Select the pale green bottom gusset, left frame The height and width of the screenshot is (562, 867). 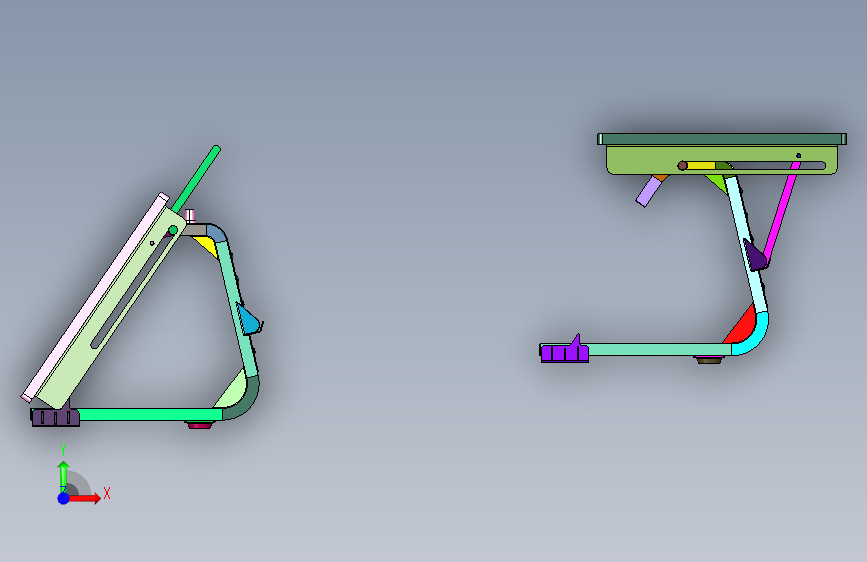click(x=234, y=391)
